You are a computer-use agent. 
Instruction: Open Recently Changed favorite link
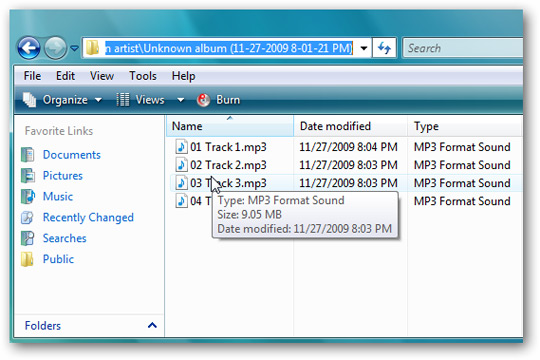[x=88, y=217]
